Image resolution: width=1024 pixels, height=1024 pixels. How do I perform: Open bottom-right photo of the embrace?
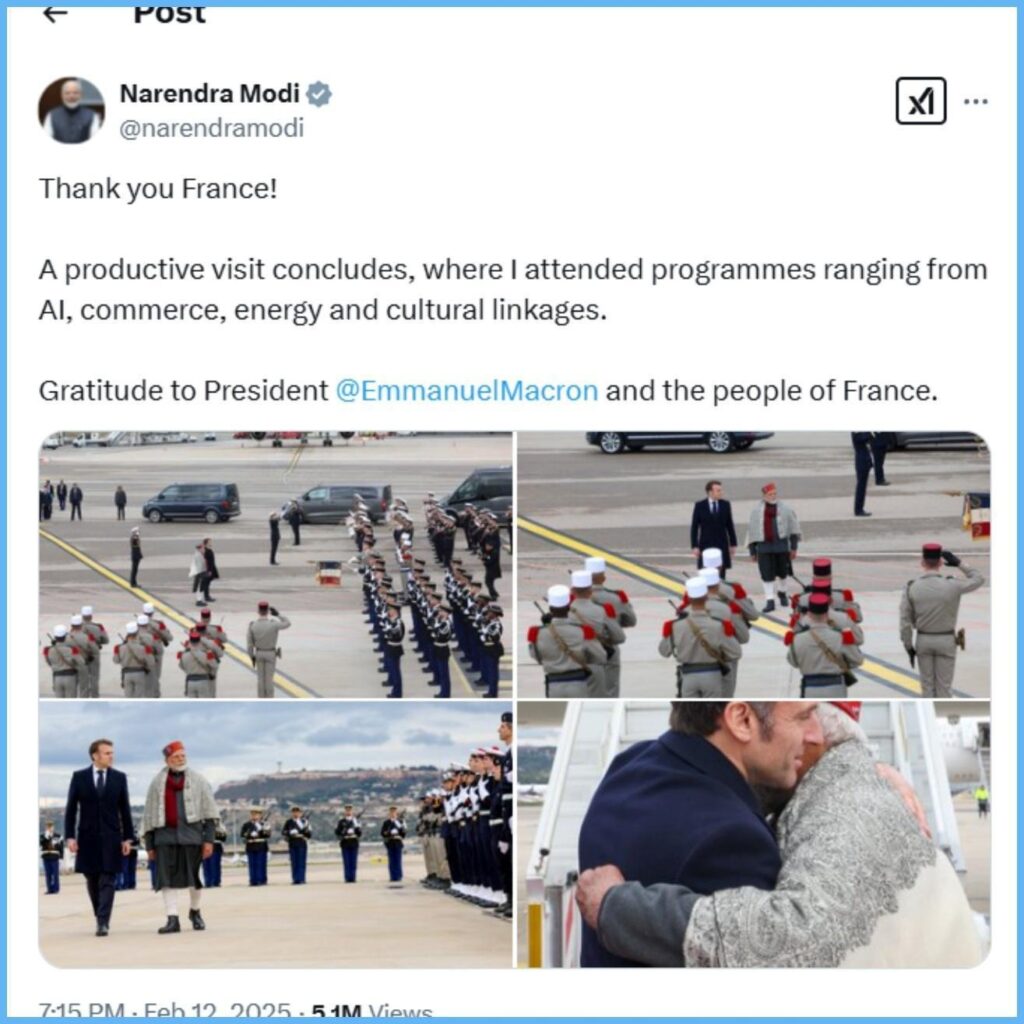[754, 835]
